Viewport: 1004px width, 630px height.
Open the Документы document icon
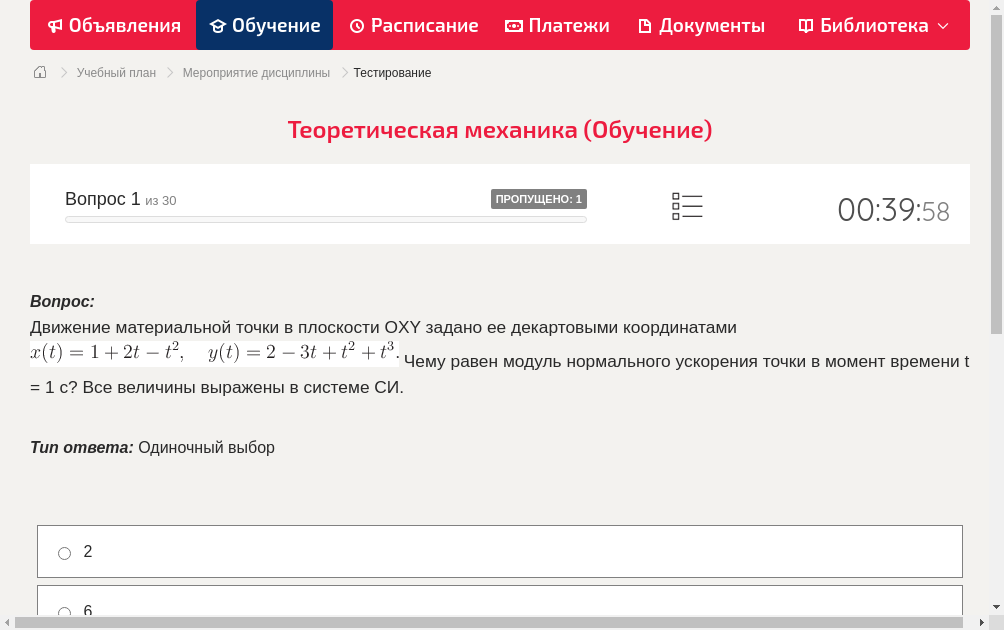pos(645,25)
